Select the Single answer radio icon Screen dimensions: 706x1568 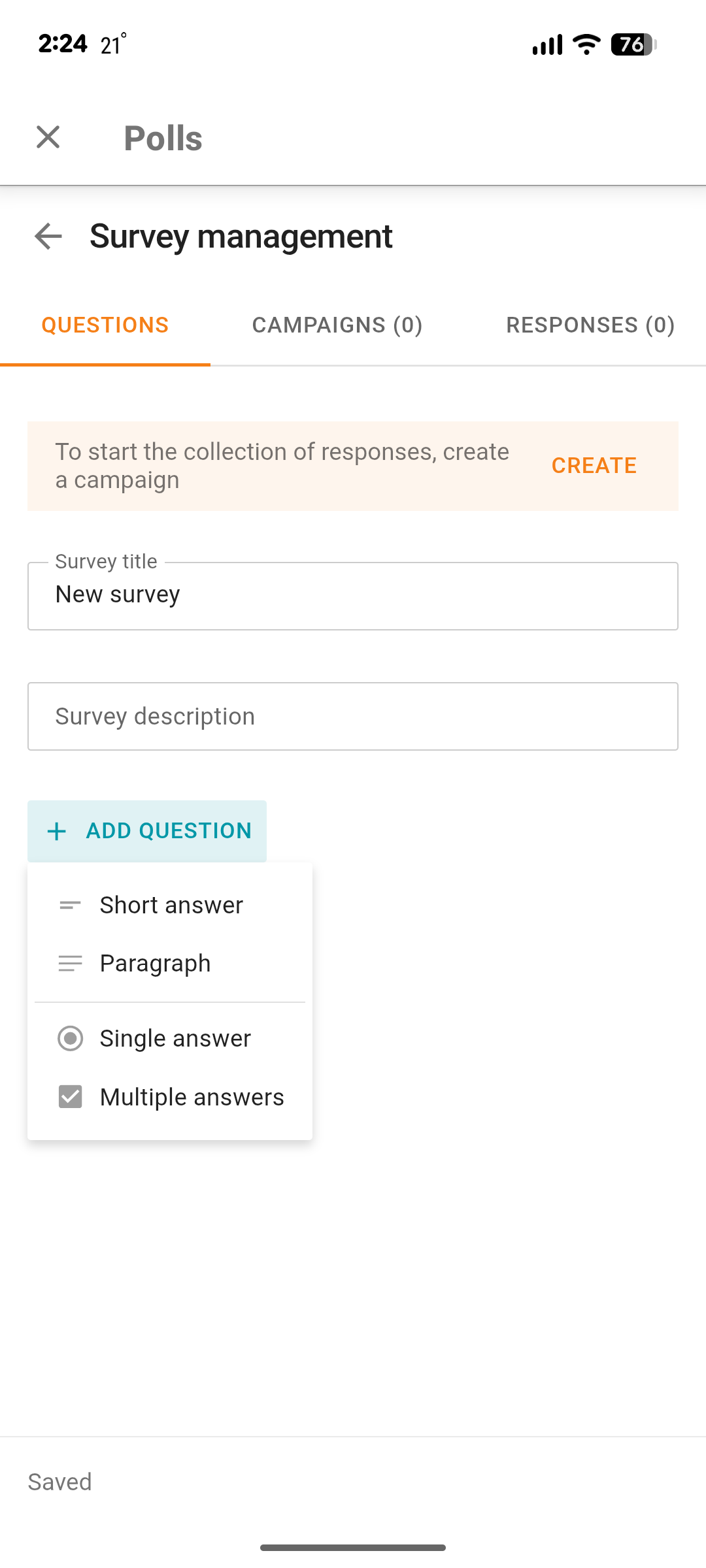pyautogui.click(x=70, y=1039)
